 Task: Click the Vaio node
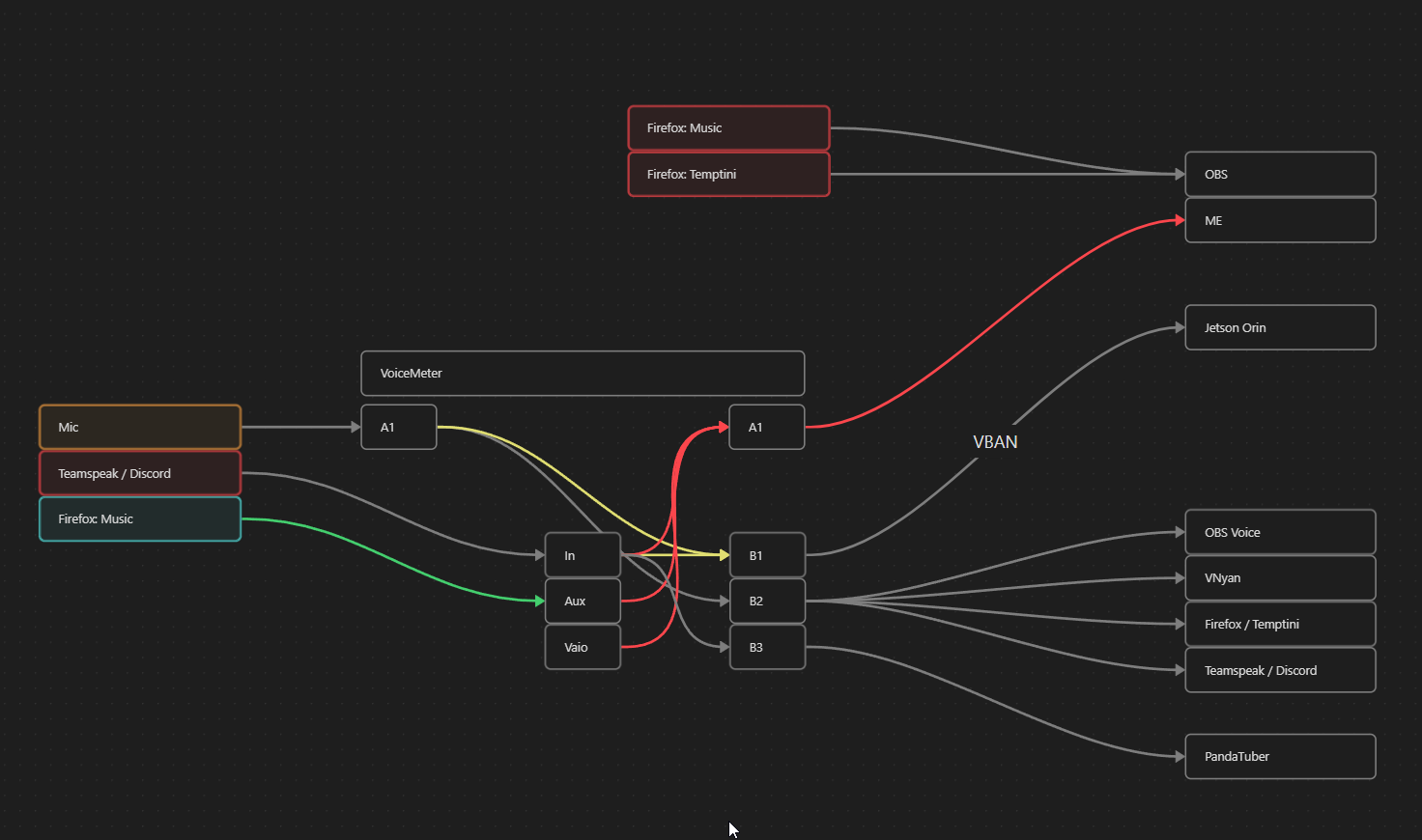[x=582, y=647]
